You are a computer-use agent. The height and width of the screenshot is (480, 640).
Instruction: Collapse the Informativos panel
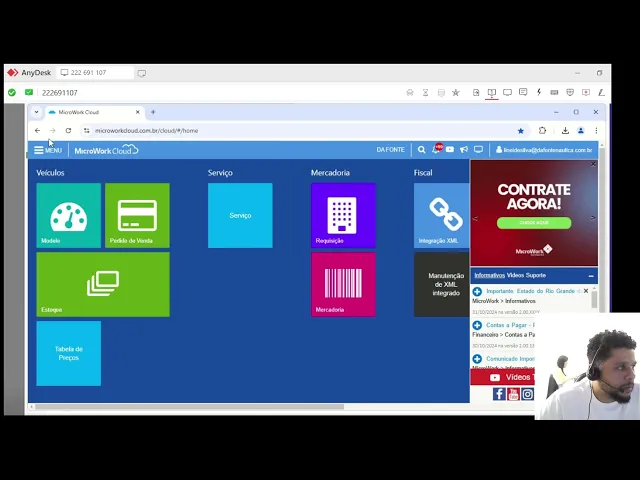(x=591, y=276)
